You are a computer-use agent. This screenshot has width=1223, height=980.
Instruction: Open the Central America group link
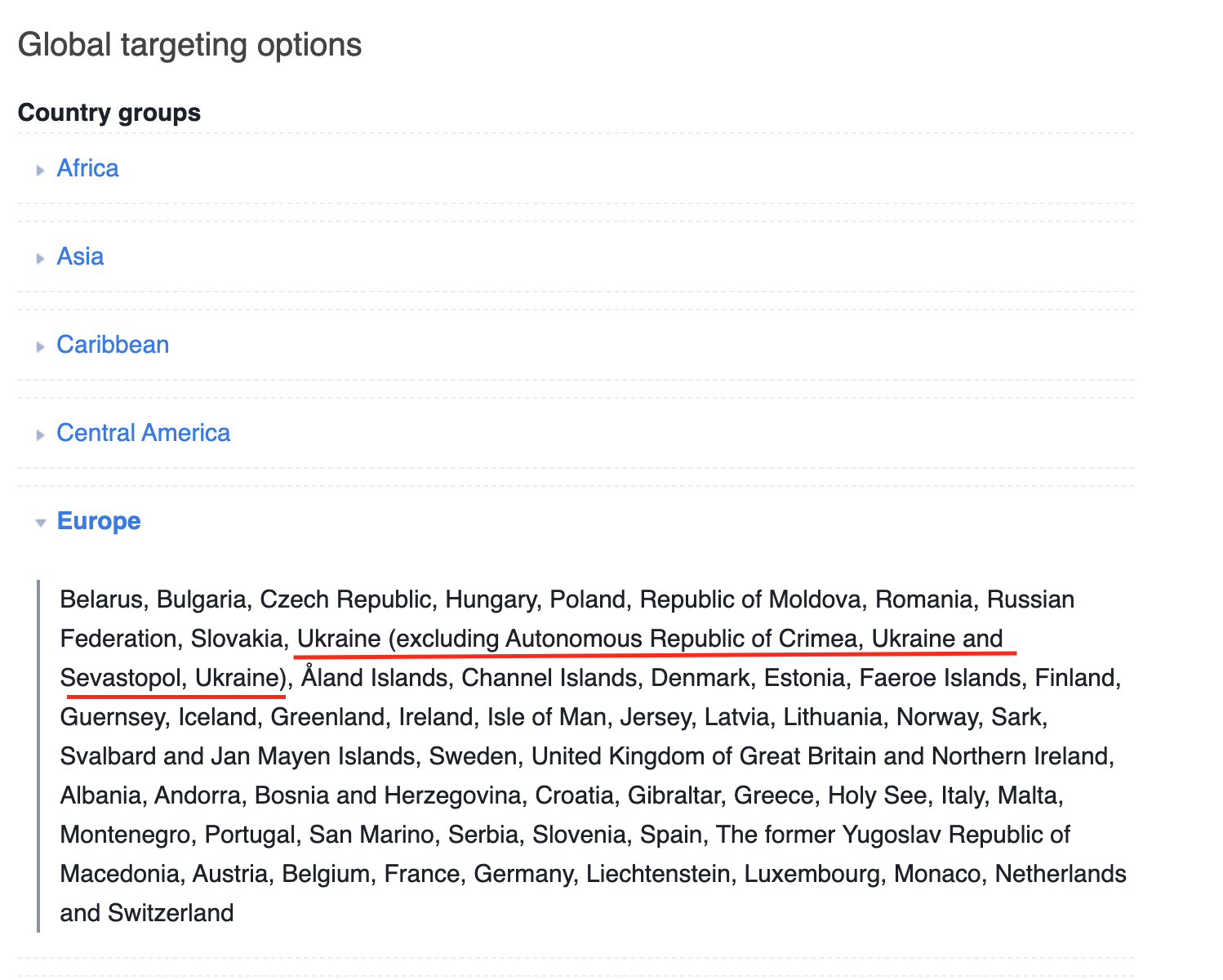click(x=143, y=433)
